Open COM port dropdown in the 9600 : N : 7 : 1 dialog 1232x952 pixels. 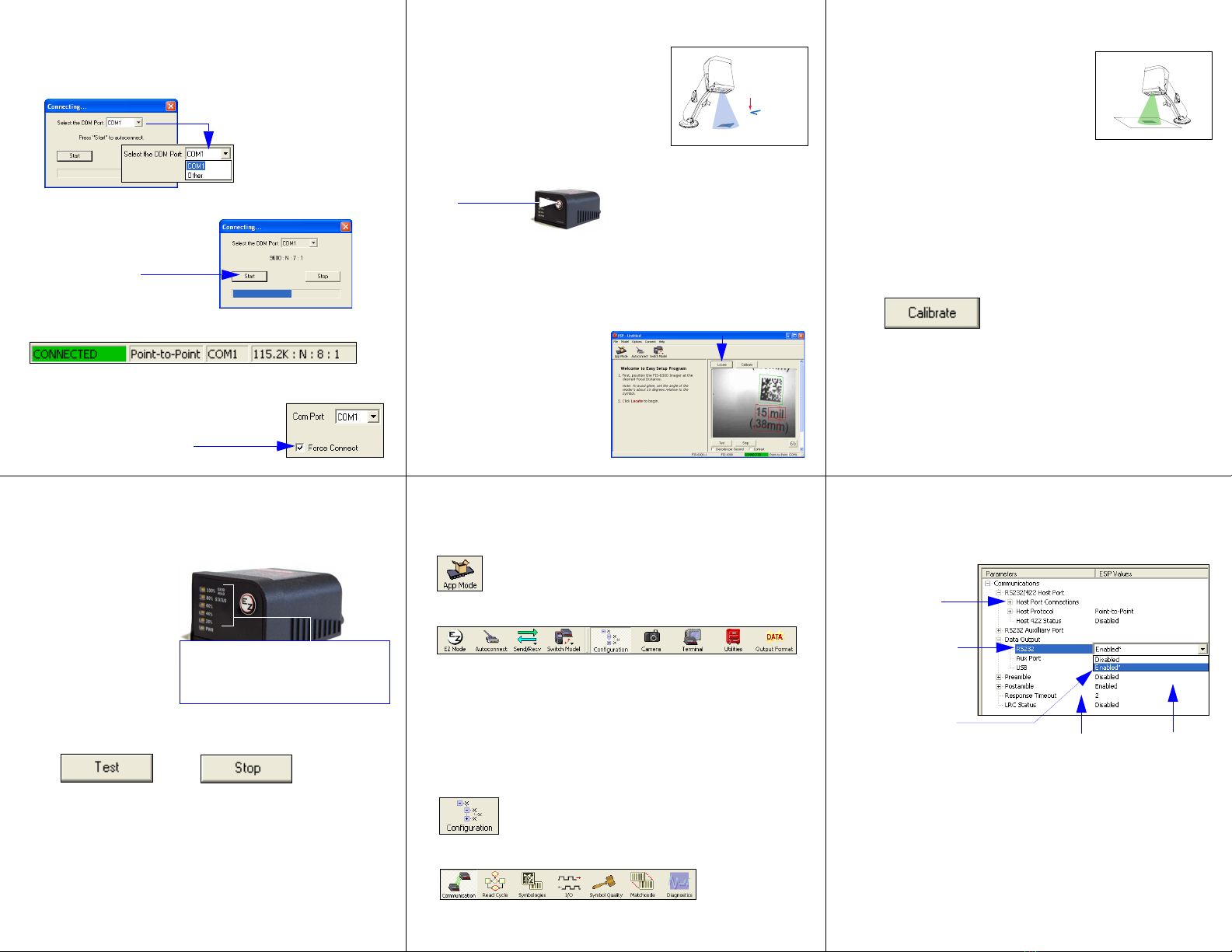(313, 243)
